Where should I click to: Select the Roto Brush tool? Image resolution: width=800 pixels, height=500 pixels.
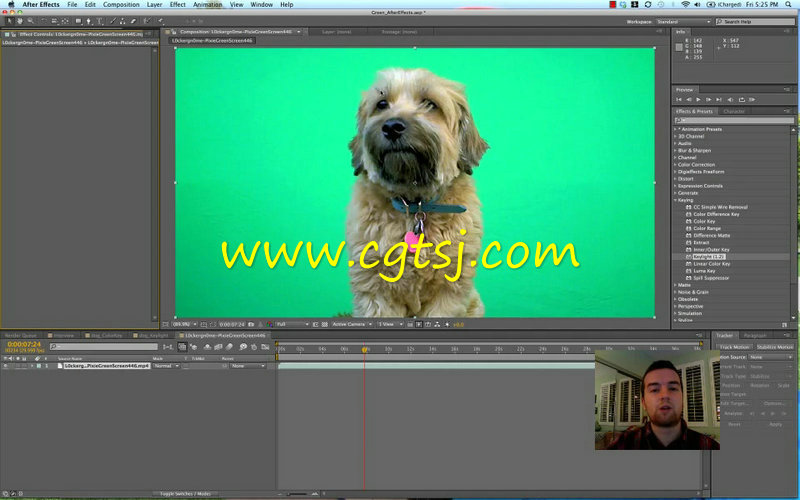coord(147,21)
